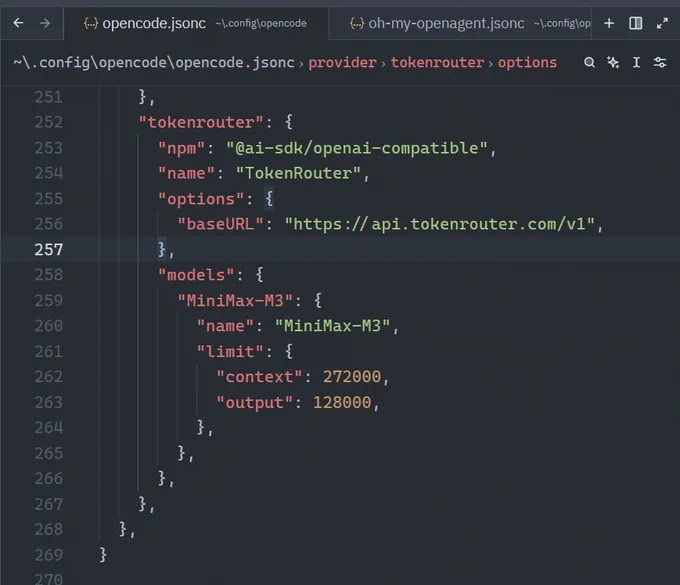
Task: Open a new tab with the plus icon
Action: click(x=609, y=23)
